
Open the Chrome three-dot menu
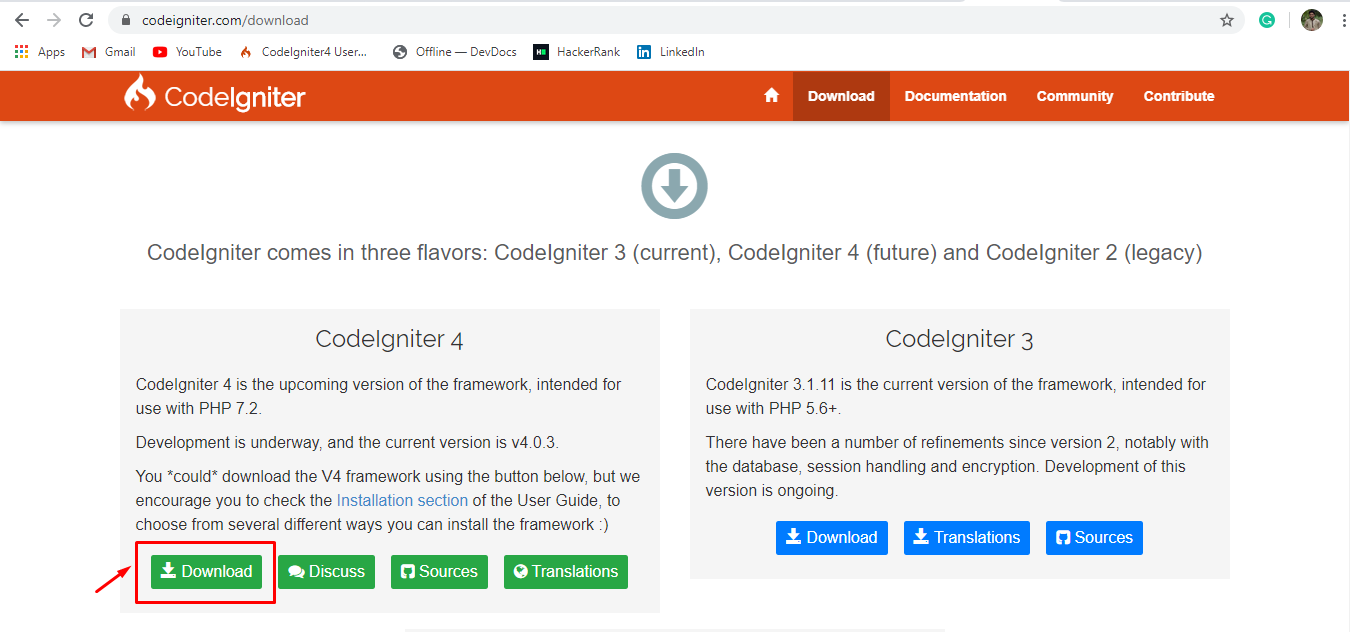pyautogui.click(x=1343, y=19)
